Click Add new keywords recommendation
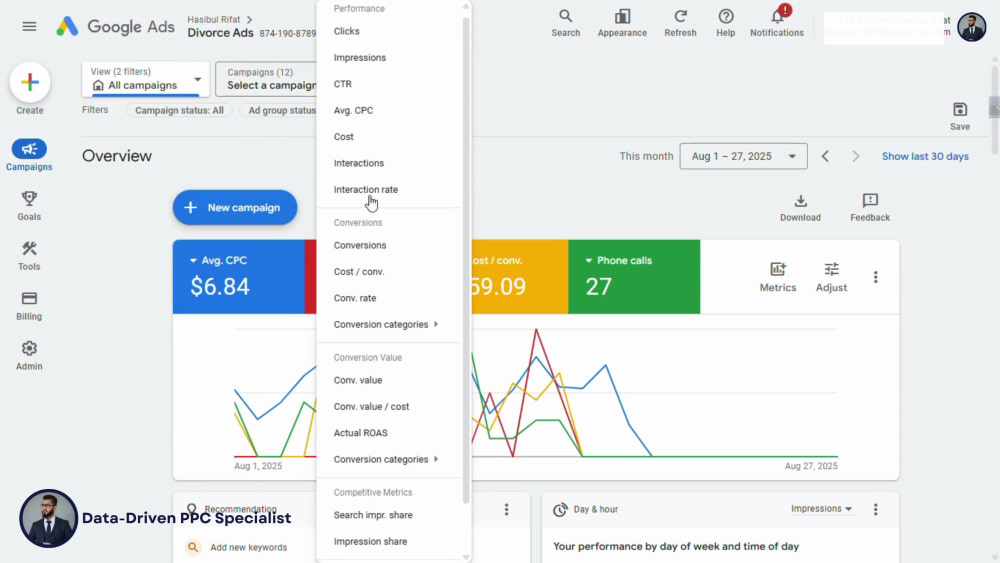1000x563 pixels. [x=248, y=548]
